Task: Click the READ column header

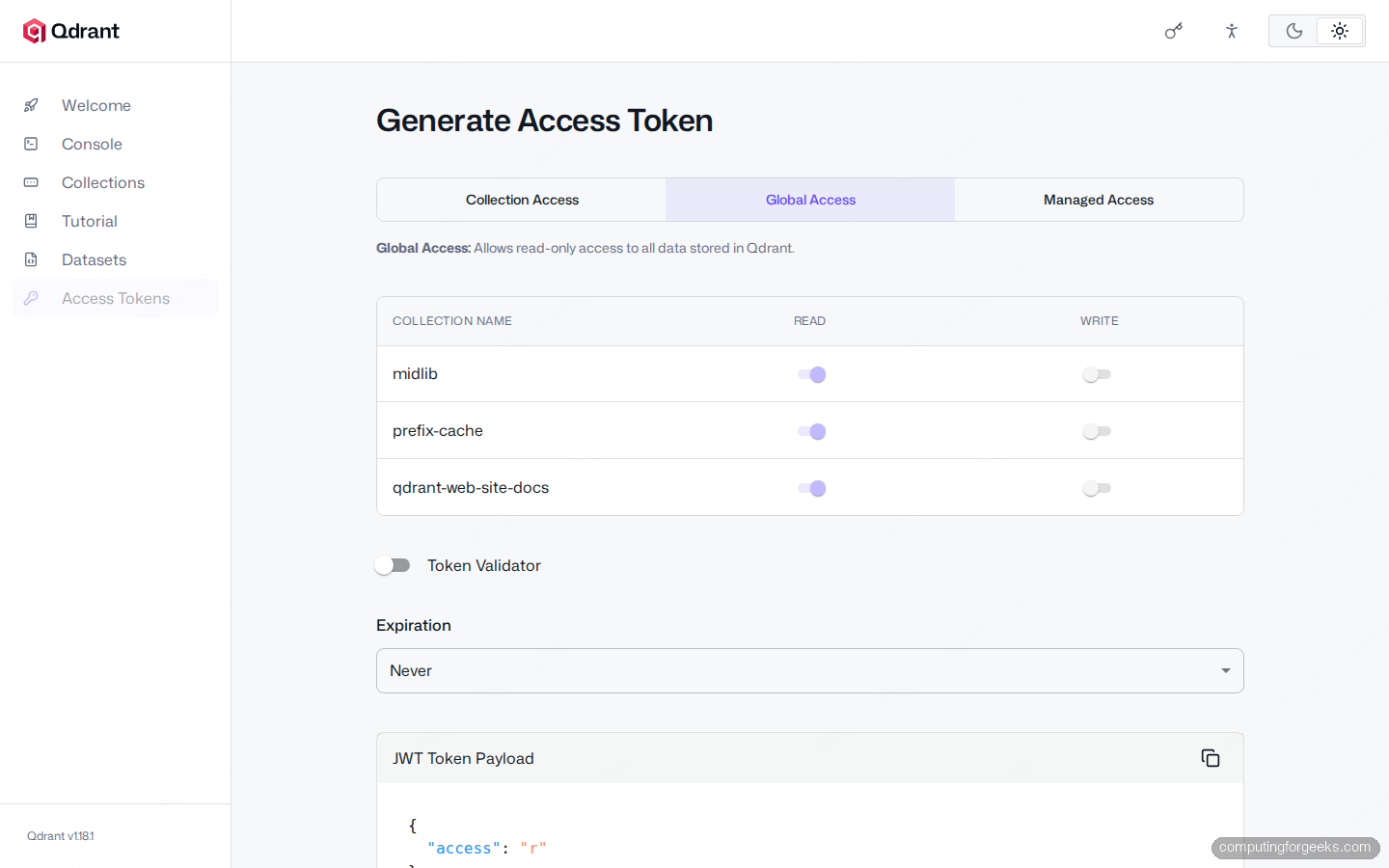Action: (x=809, y=321)
